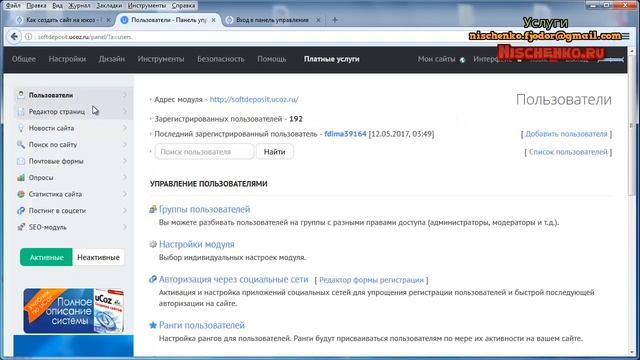Image resolution: width=640 pixels, height=360 pixels.
Task: Expand Пользователи module chevron
Action: [125, 95]
